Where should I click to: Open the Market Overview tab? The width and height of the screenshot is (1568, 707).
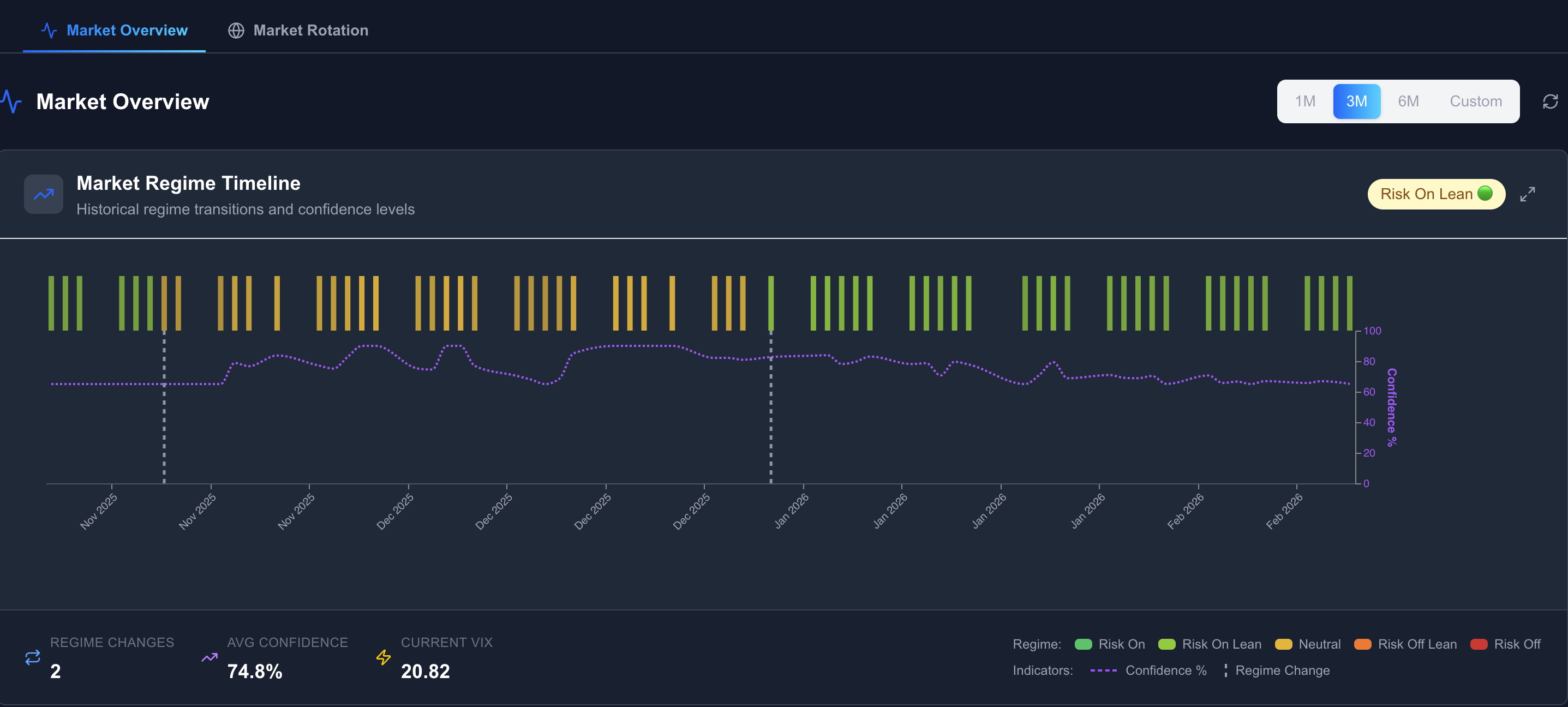(x=115, y=31)
